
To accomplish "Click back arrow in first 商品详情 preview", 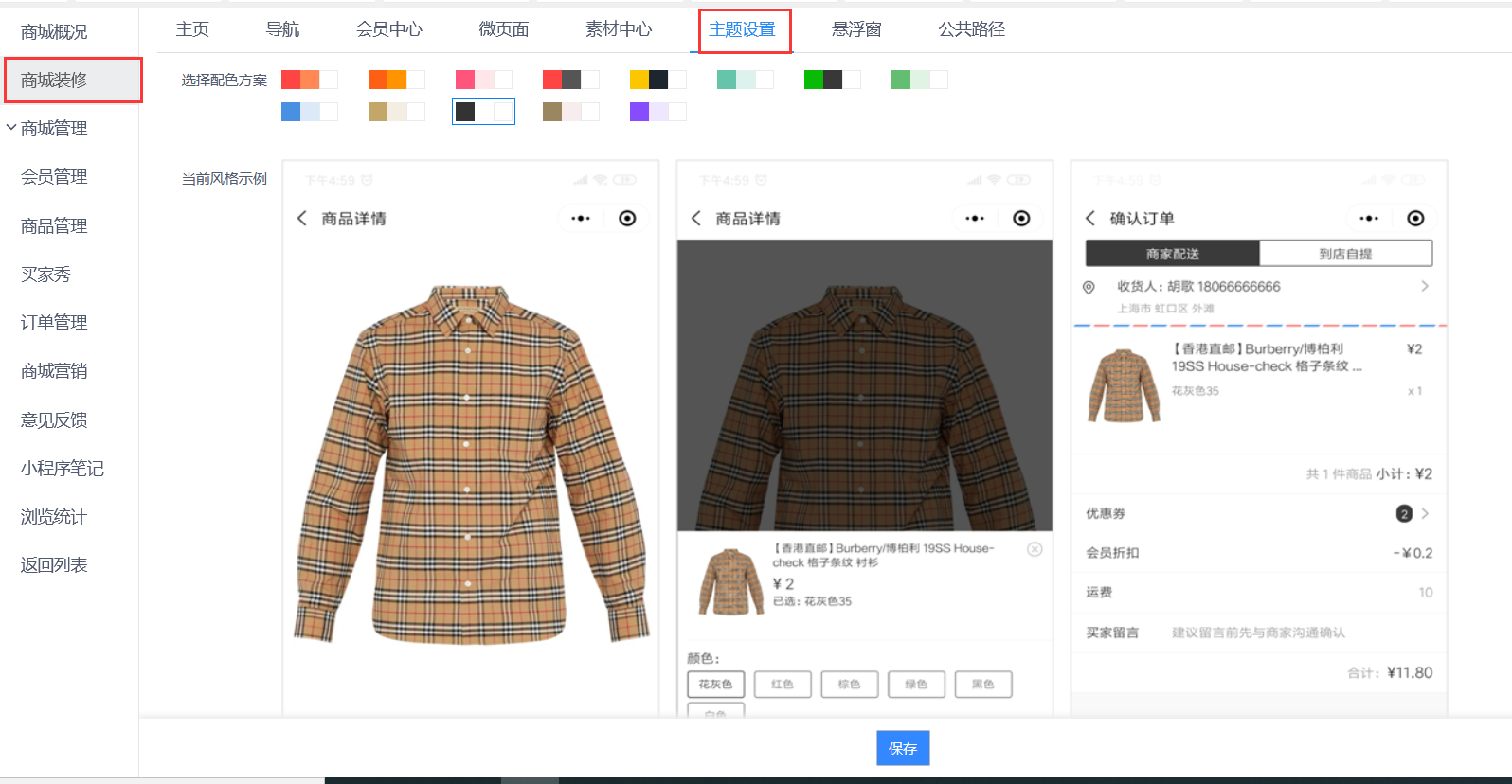I will click(x=302, y=219).
